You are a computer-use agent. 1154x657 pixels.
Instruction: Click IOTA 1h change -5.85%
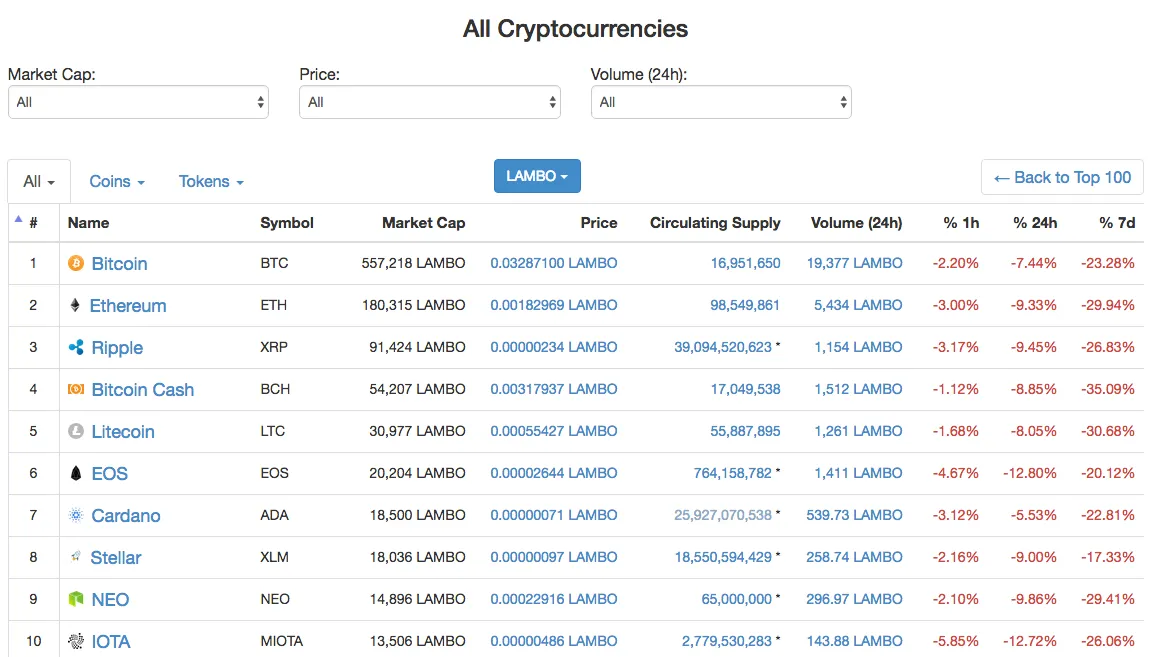click(x=955, y=641)
